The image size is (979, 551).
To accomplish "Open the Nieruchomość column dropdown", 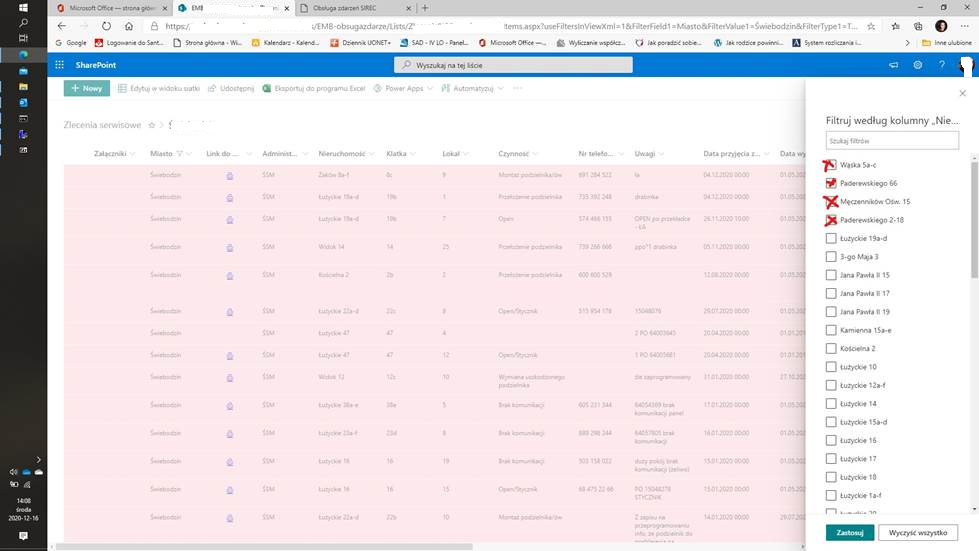I will [371, 154].
